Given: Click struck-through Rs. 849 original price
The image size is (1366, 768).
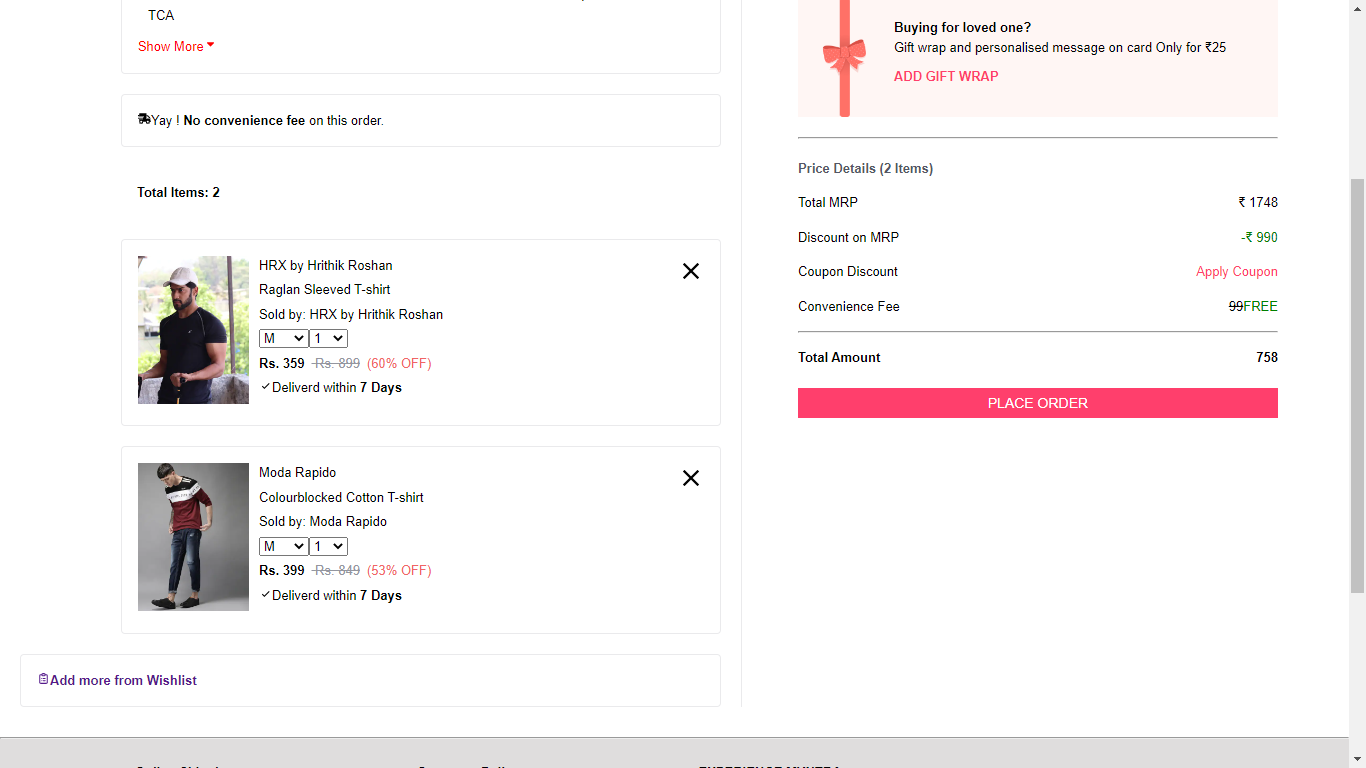Looking at the screenshot, I should click(336, 570).
